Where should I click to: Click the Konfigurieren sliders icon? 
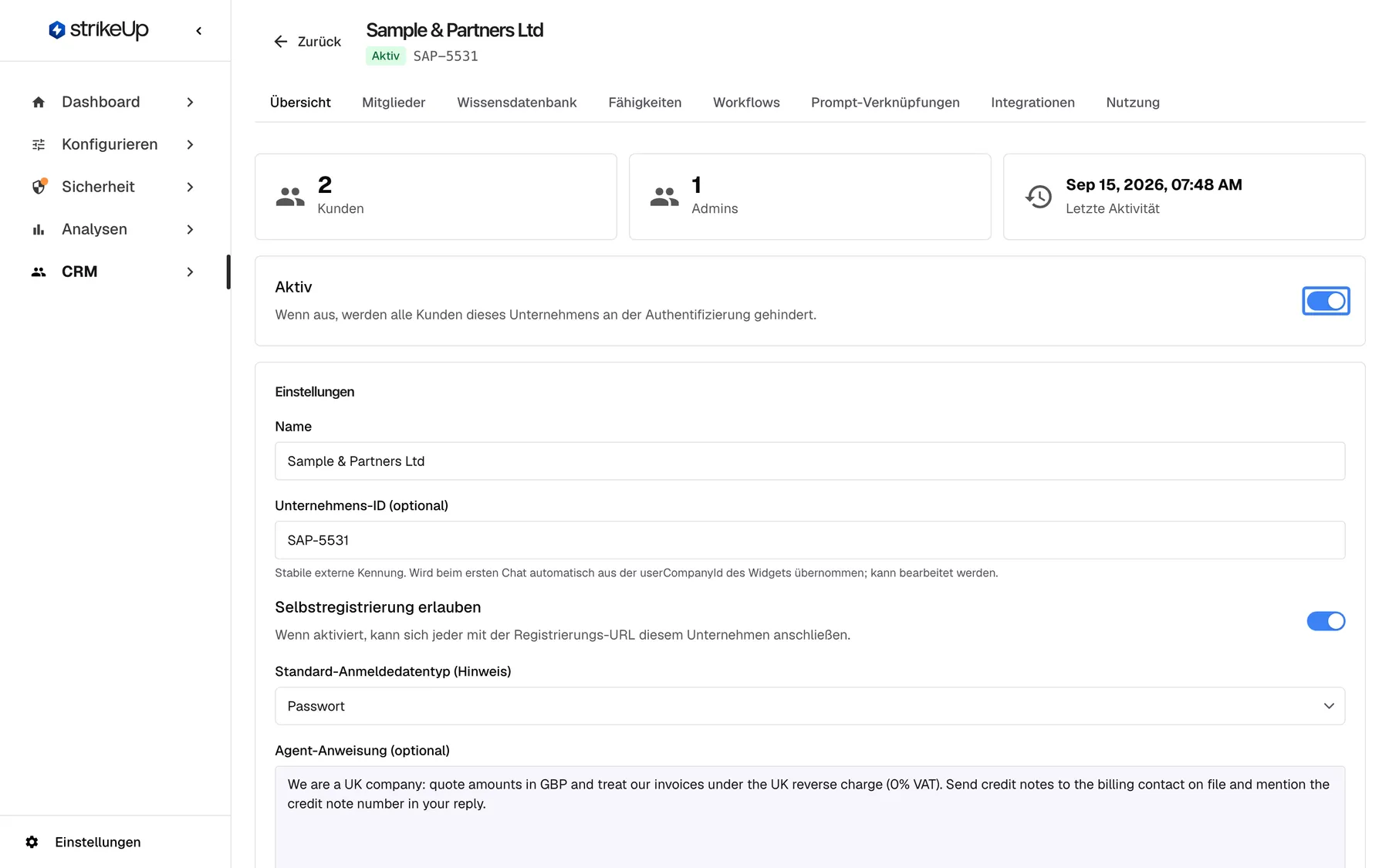click(x=39, y=144)
